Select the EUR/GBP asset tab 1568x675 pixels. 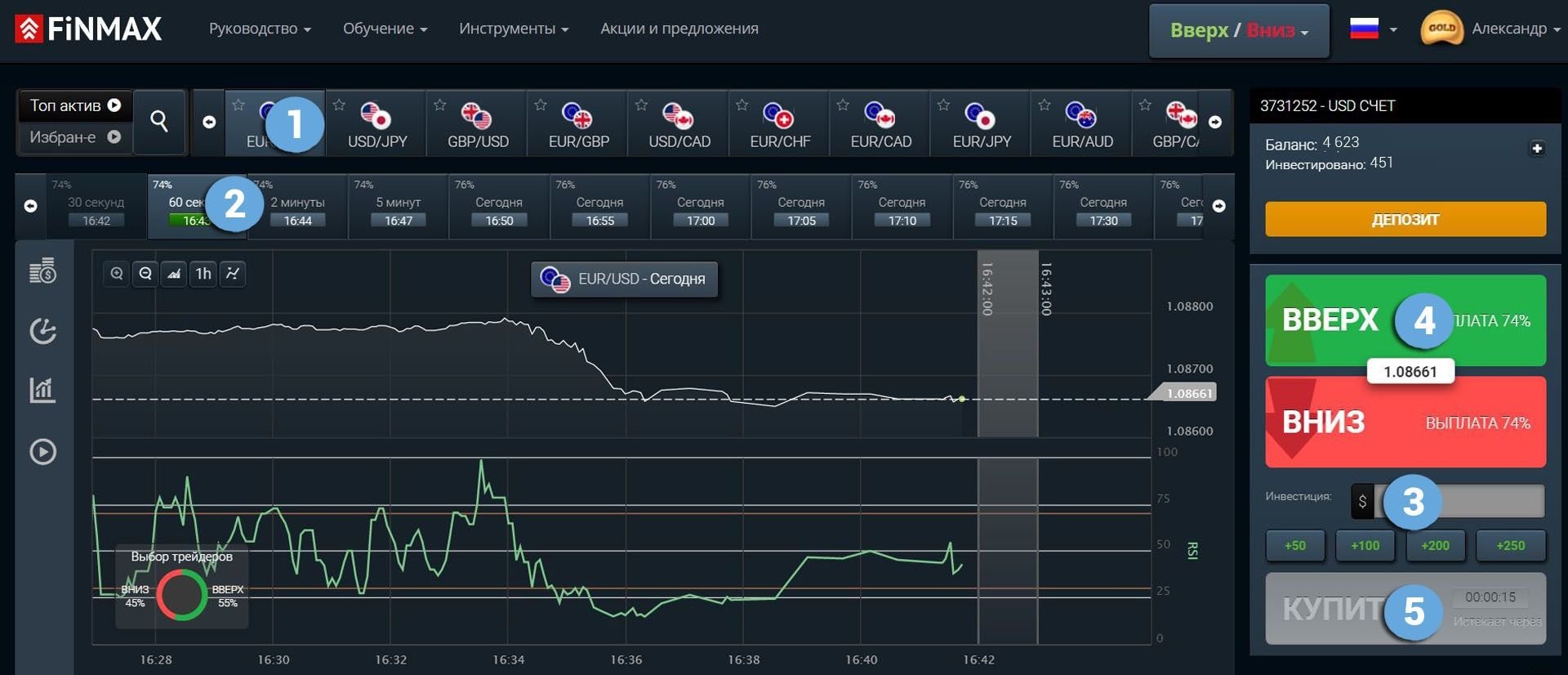(x=578, y=123)
